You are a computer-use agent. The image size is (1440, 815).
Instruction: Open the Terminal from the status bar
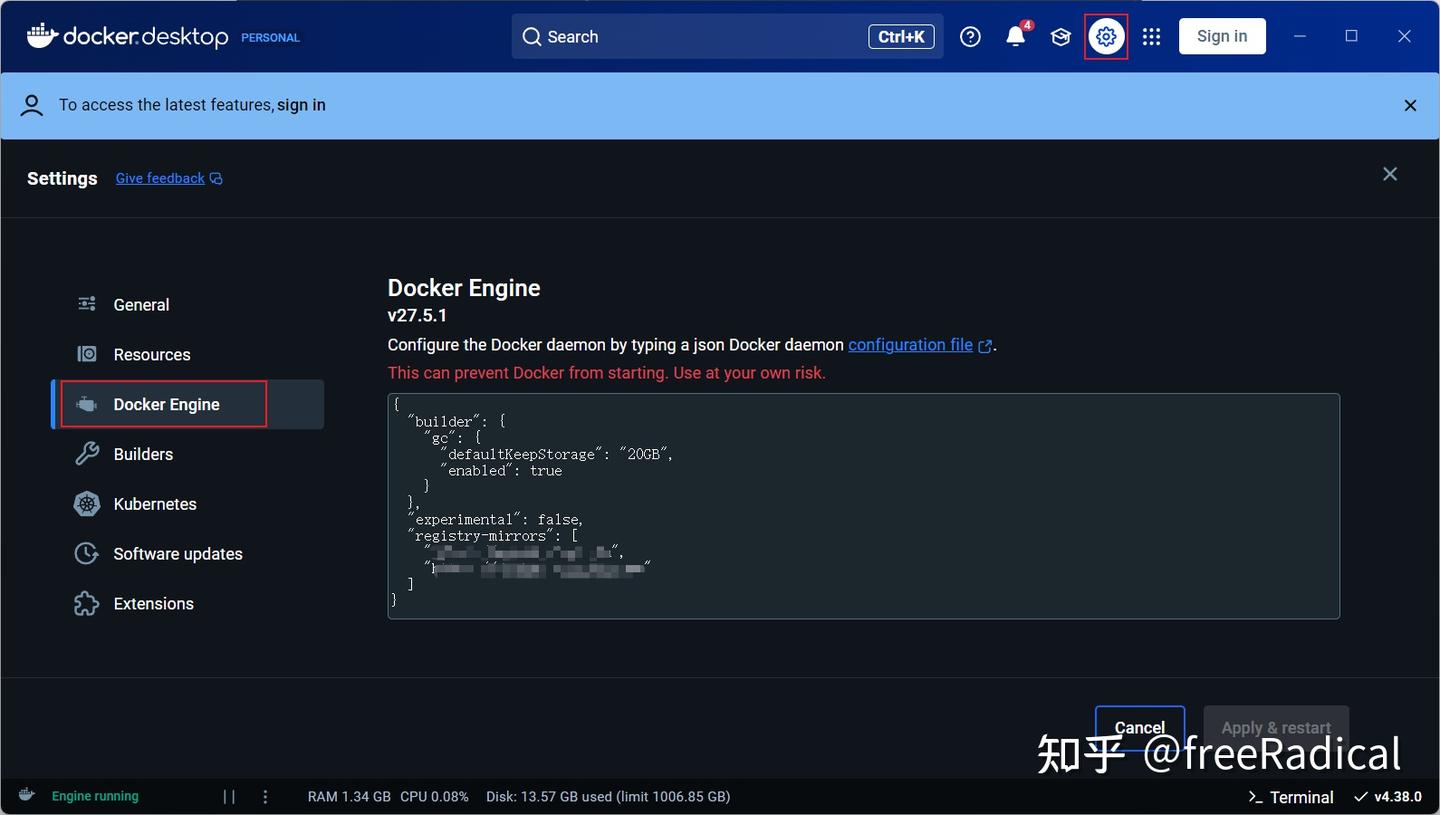pyautogui.click(x=1289, y=796)
